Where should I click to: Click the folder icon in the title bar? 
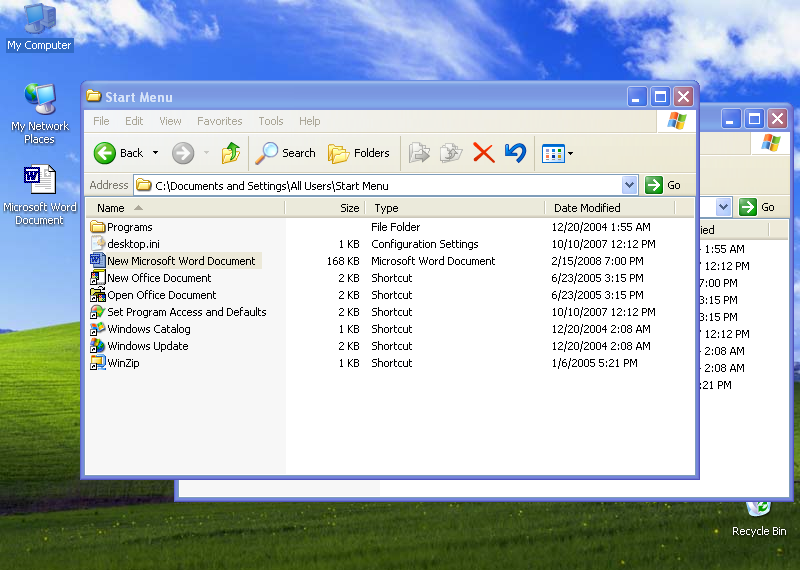(x=93, y=96)
